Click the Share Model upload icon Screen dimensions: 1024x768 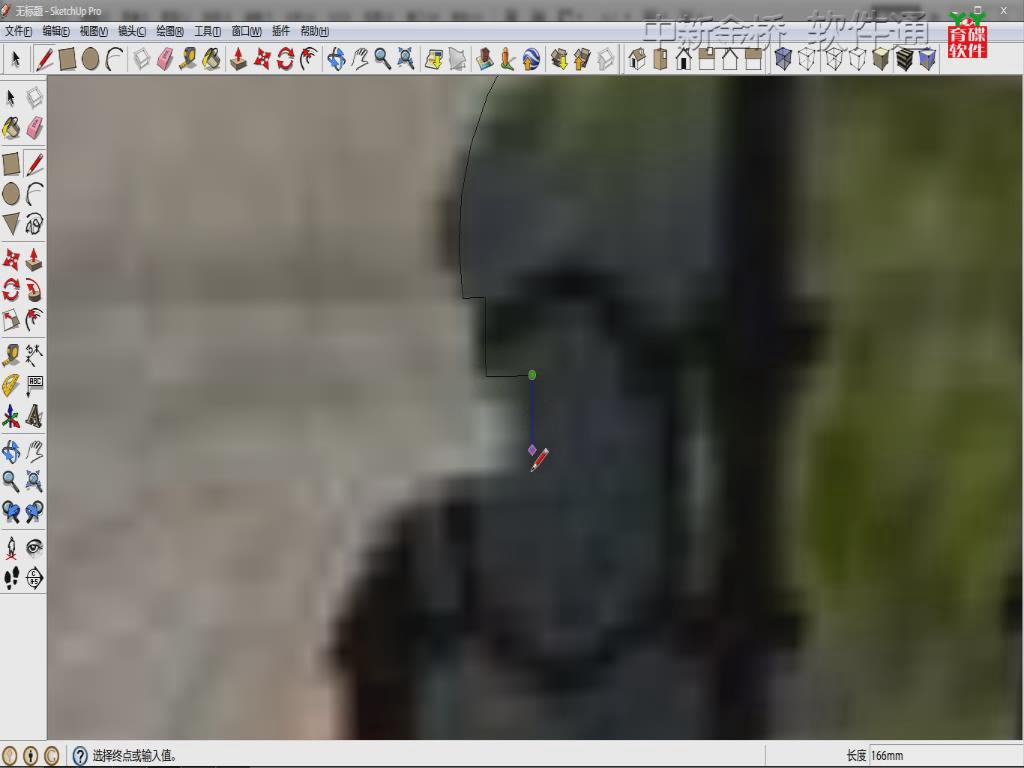pyautogui.click(x=582, y=59)
